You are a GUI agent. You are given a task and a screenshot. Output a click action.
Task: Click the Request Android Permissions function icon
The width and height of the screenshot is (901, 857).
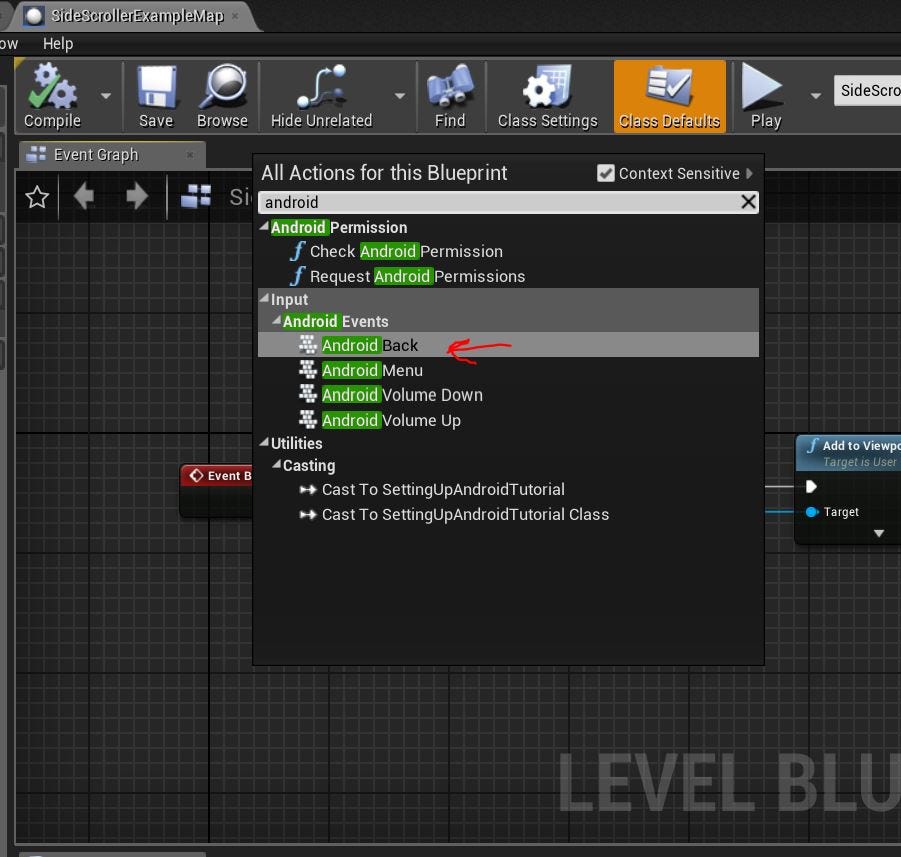pos(297,276)
